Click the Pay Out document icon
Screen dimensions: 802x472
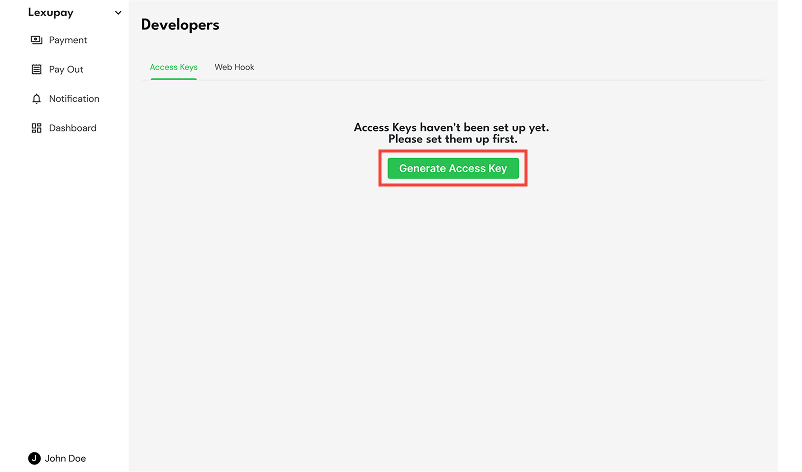coord(36,70)
